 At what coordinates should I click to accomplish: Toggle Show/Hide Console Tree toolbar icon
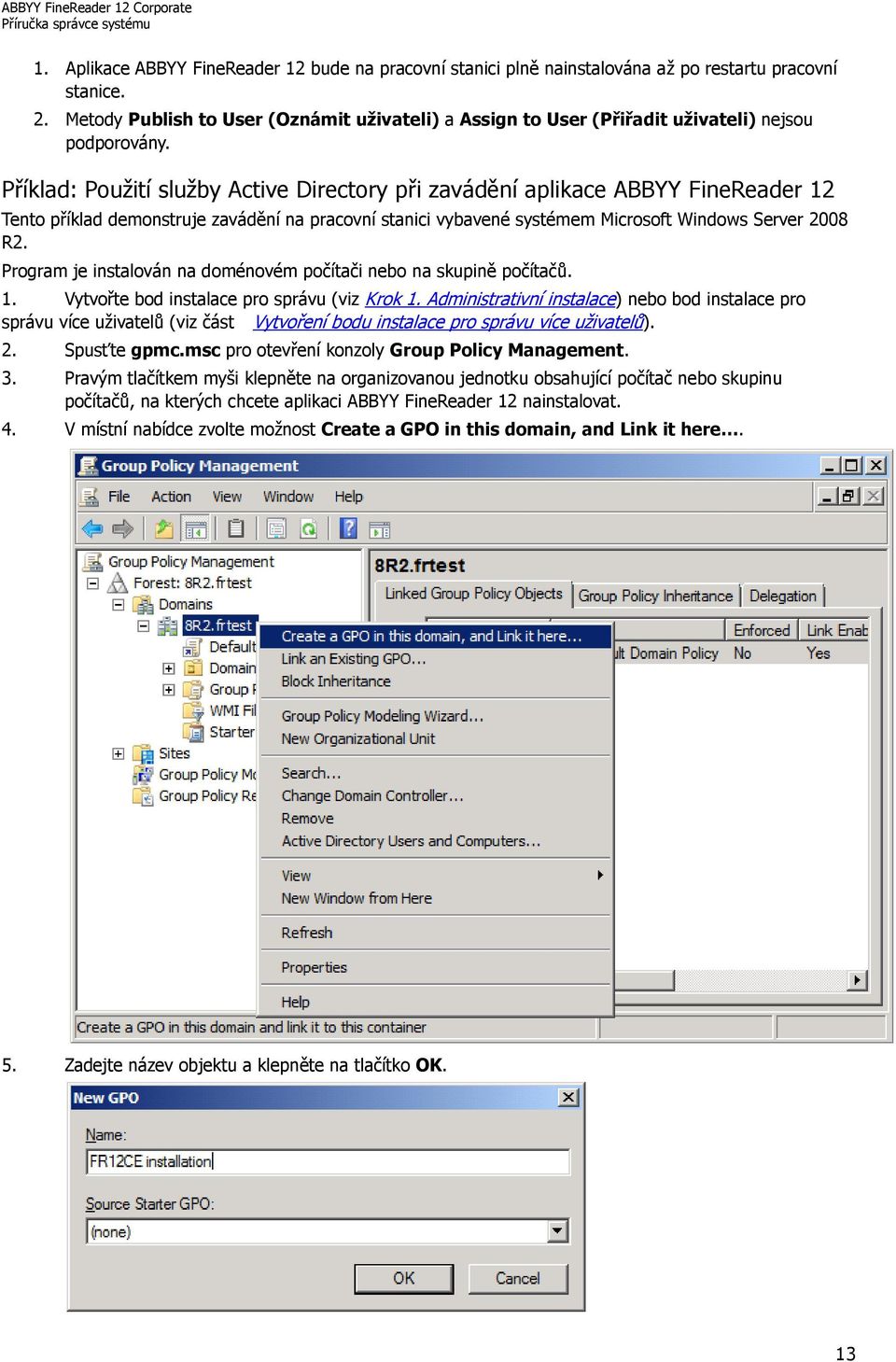pos(195,529)
